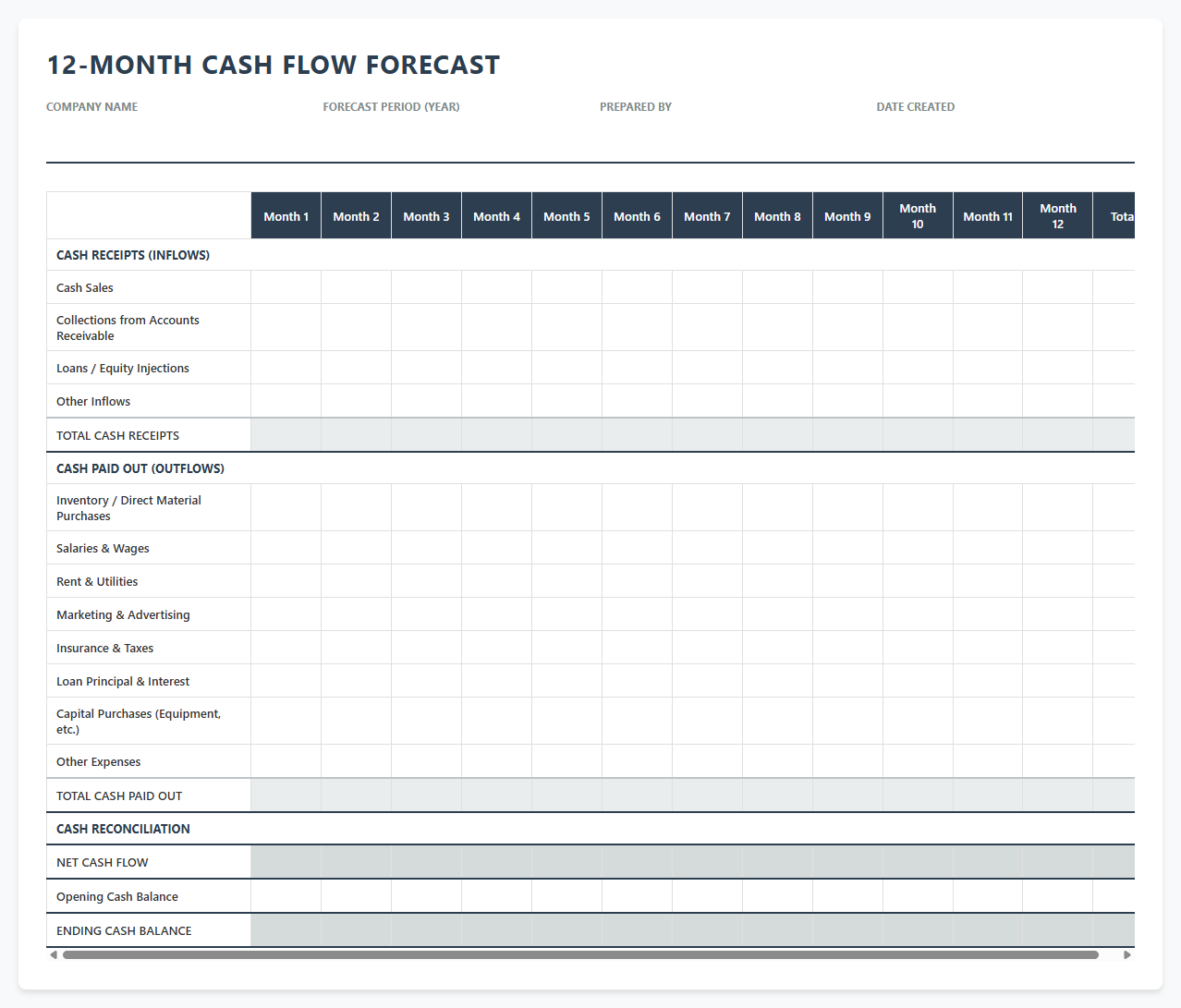Screen dimensions: 1181x1008
Task: Click ENDING CASH BALANCE cell for Month 6
Action: click(638, 930)
